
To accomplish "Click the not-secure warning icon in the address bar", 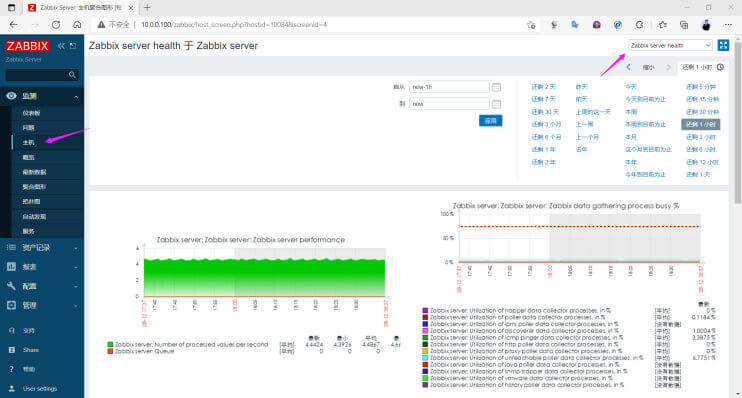I will [x=101, y=25].
